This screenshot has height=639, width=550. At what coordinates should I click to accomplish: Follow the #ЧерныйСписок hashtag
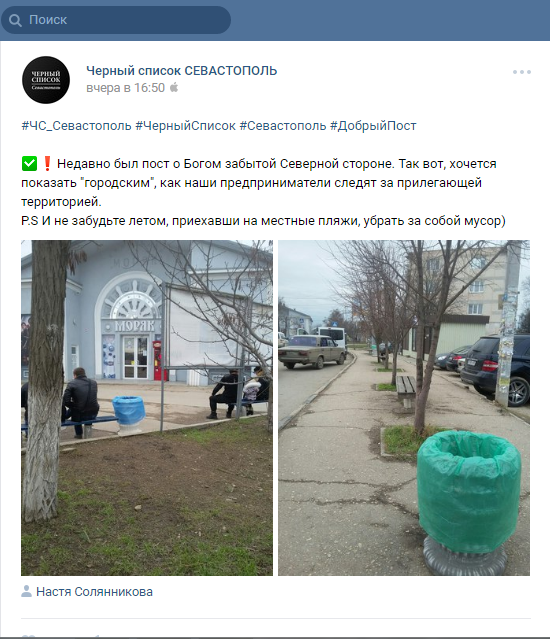(185, 126)
